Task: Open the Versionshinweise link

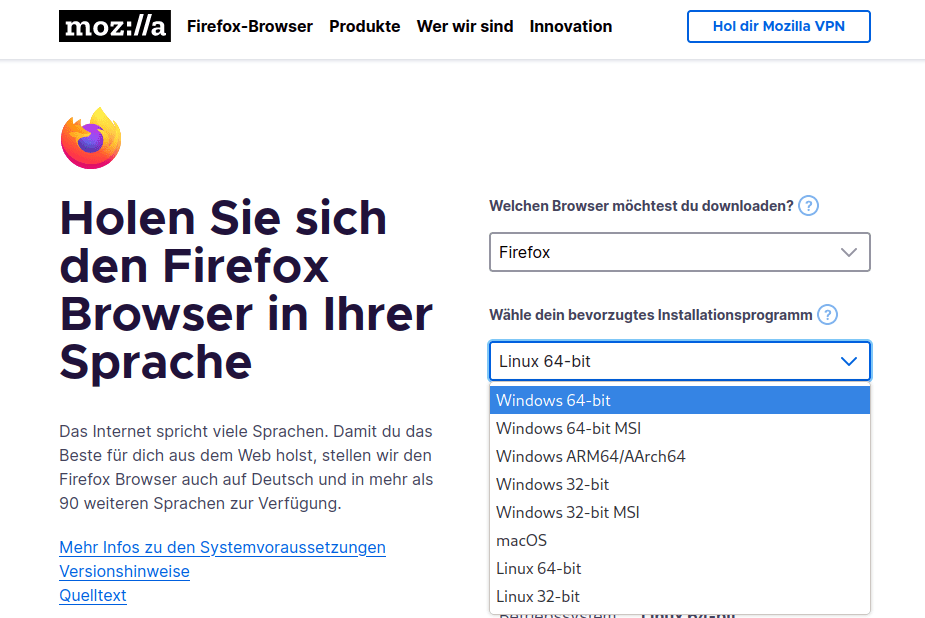Action: tap(124, 571)
